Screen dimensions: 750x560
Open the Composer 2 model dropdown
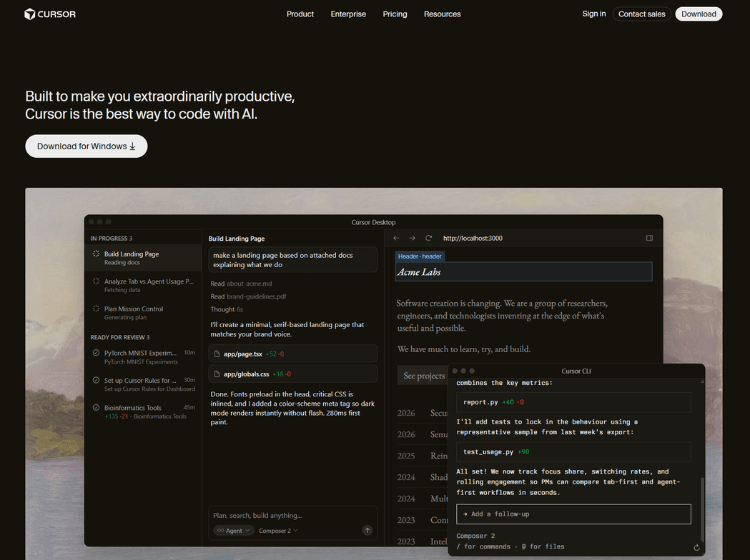tap(278, 530)
